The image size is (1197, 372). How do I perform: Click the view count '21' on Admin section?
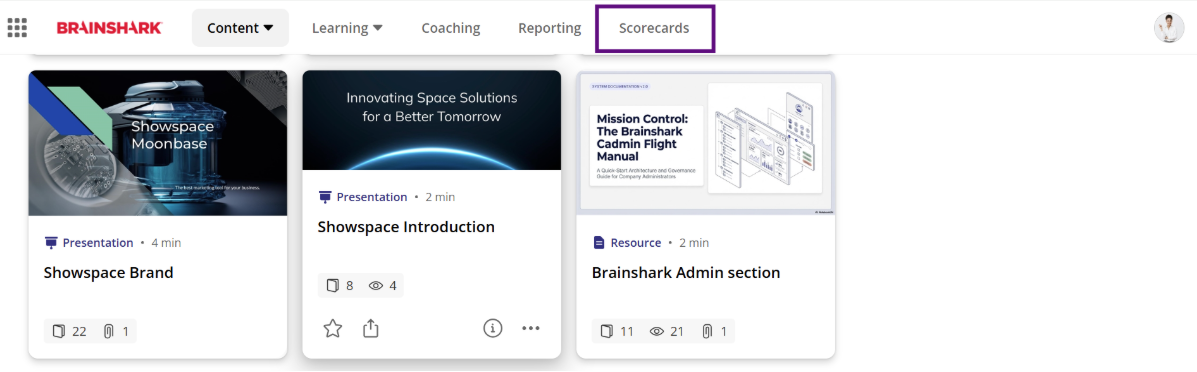pos(676,332)
